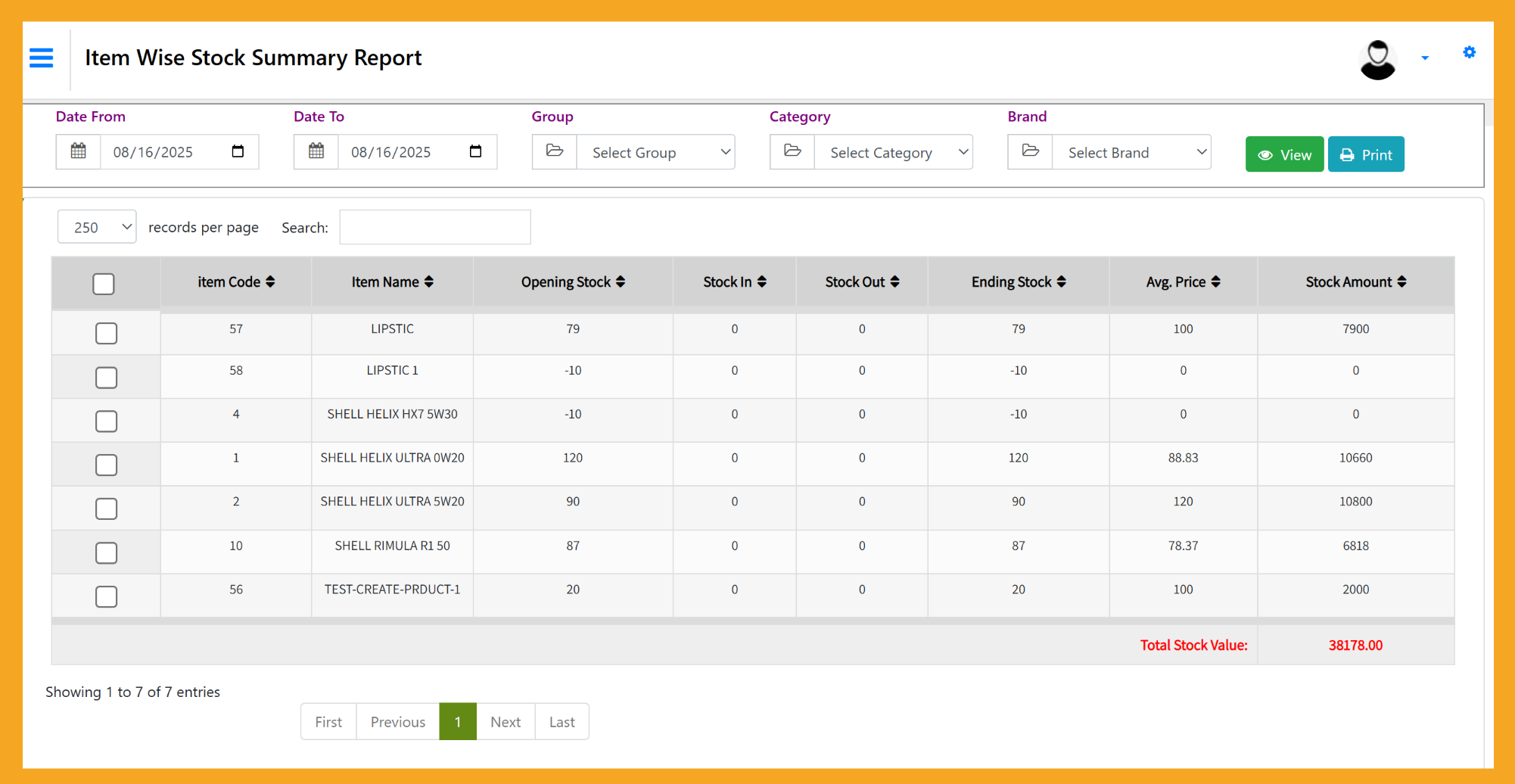Click the Date To calendar grid icon
Viewport: 1515px width, 784px height.
(x=316, y=151)
